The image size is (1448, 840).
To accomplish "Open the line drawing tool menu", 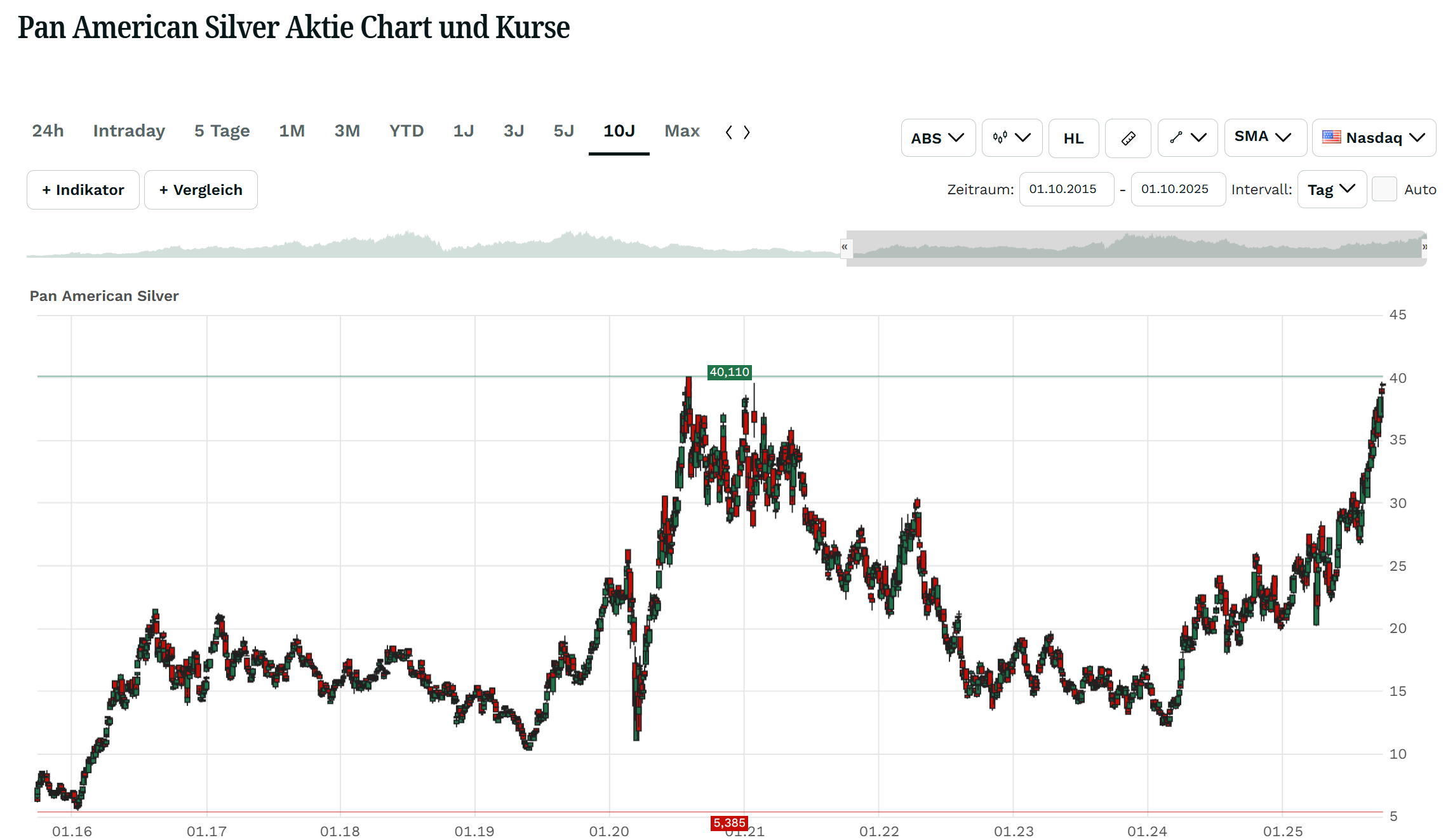I will point(1187,138).
